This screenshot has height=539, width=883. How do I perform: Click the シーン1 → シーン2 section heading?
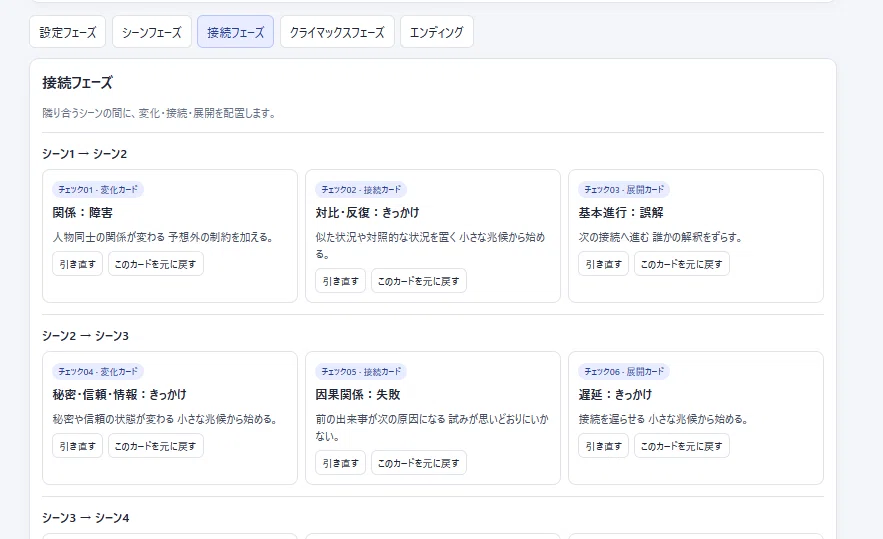coord(84,154)
